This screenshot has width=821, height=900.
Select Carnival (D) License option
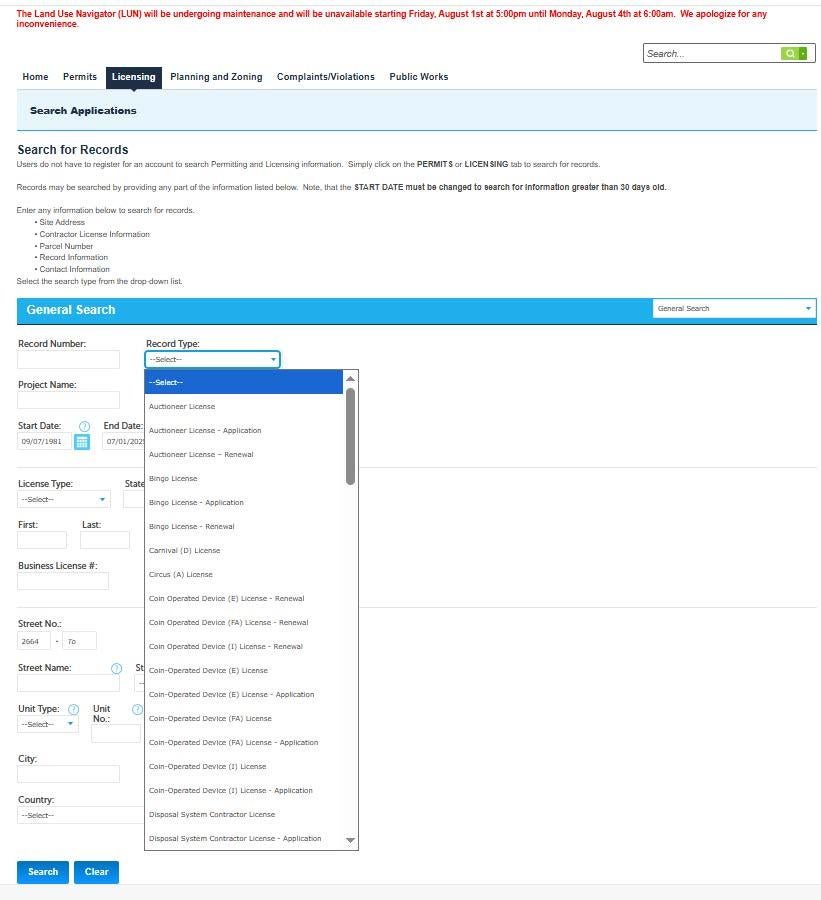coord(243,550)
